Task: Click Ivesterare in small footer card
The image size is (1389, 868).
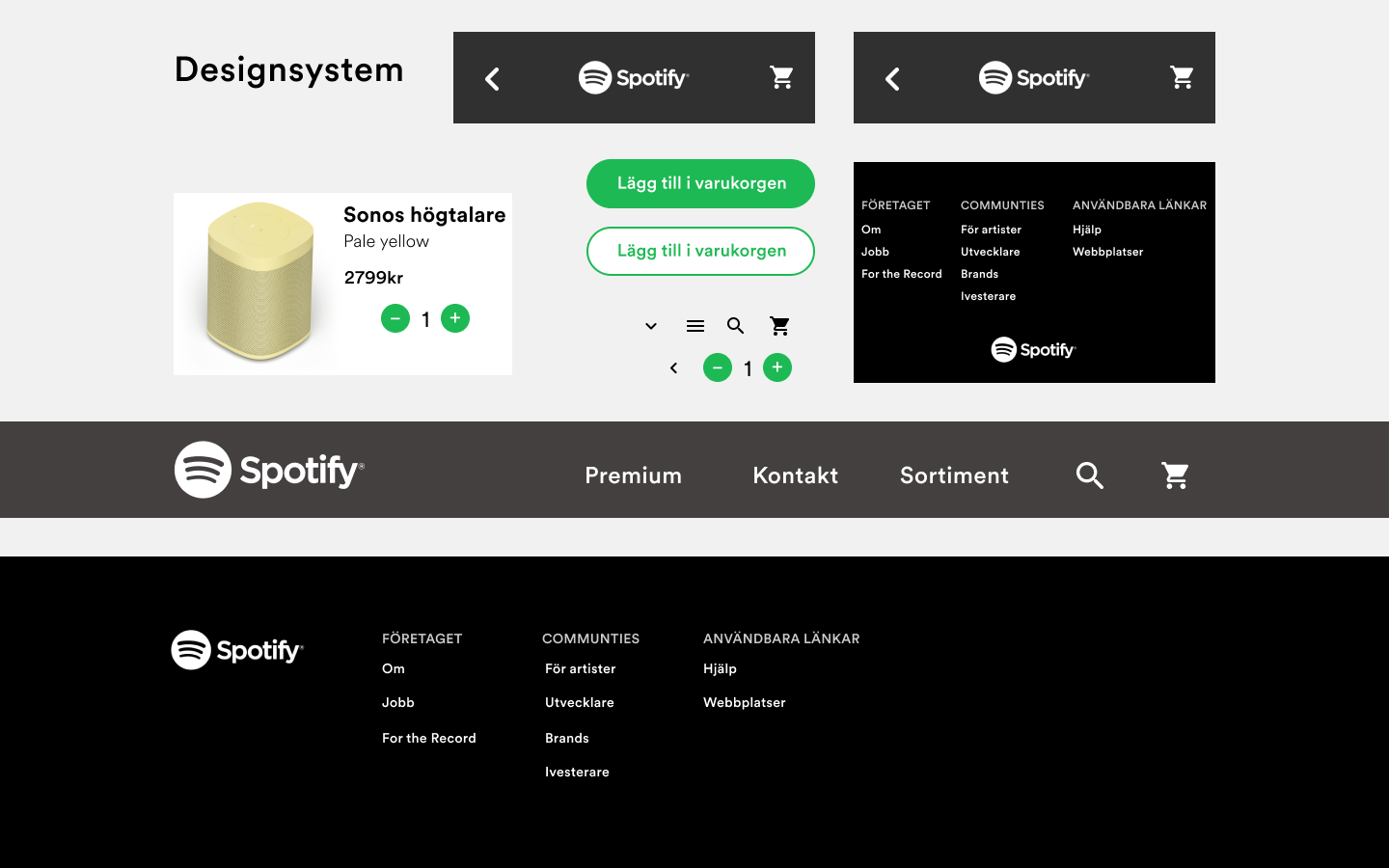Action: (x=988, y=296)
